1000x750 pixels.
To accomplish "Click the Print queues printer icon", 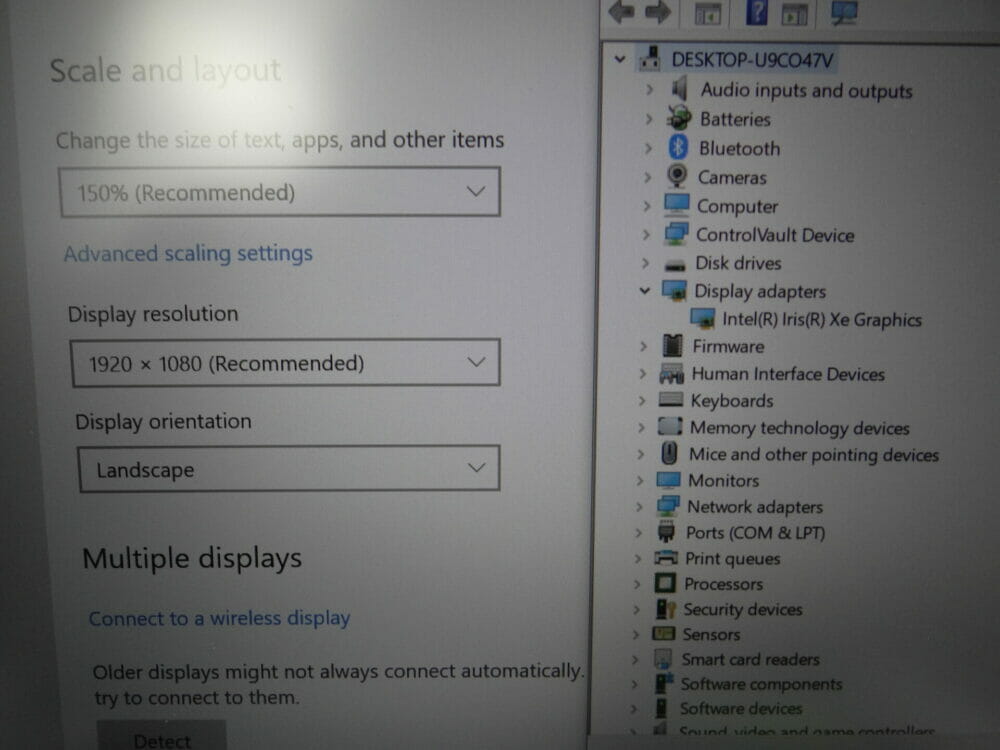I will pos(666,557).
